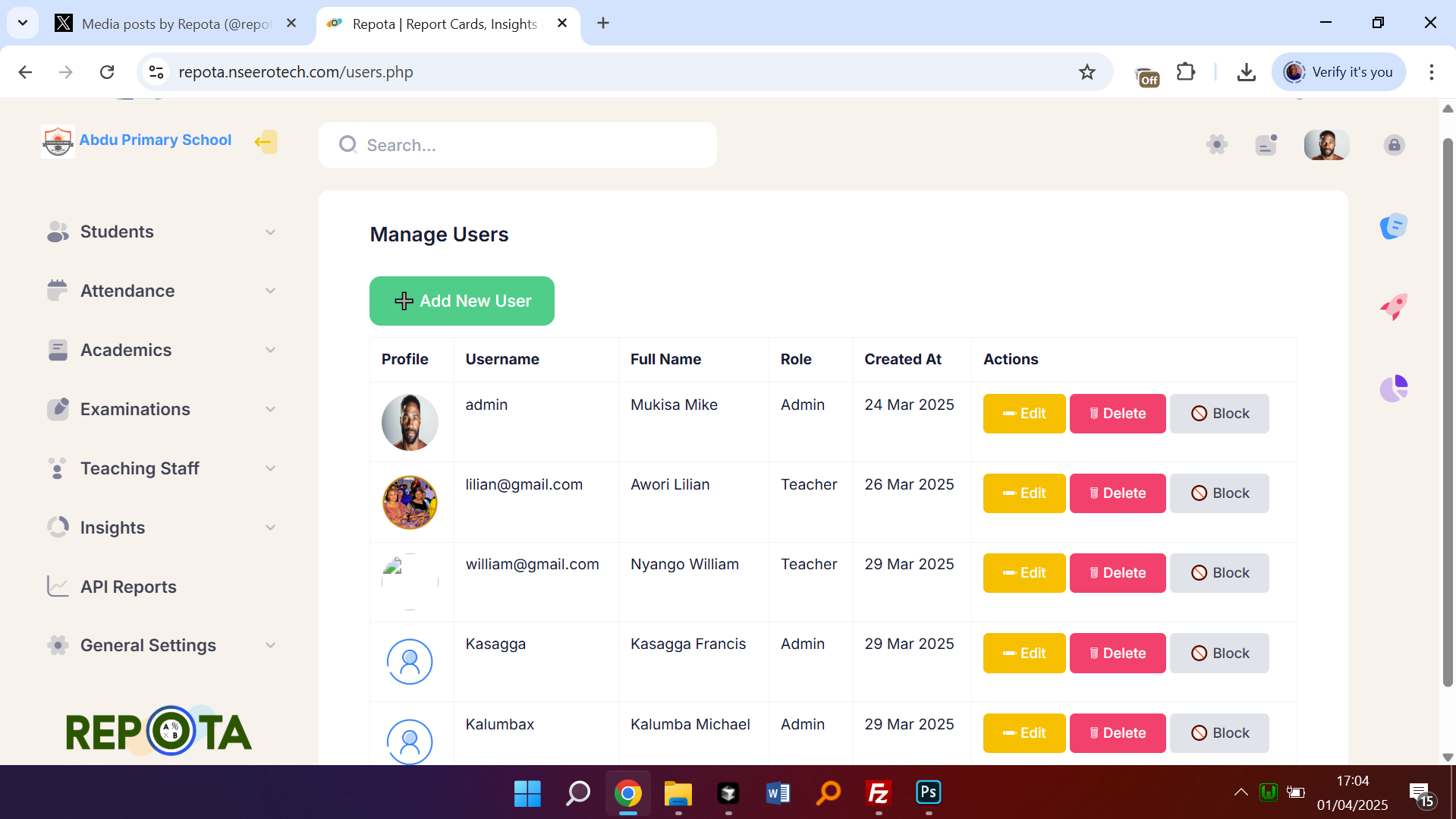This screenshot has width=1456, height=819.
Task: Block the admin user Mukisa Mike
Action: point(1219,414)
